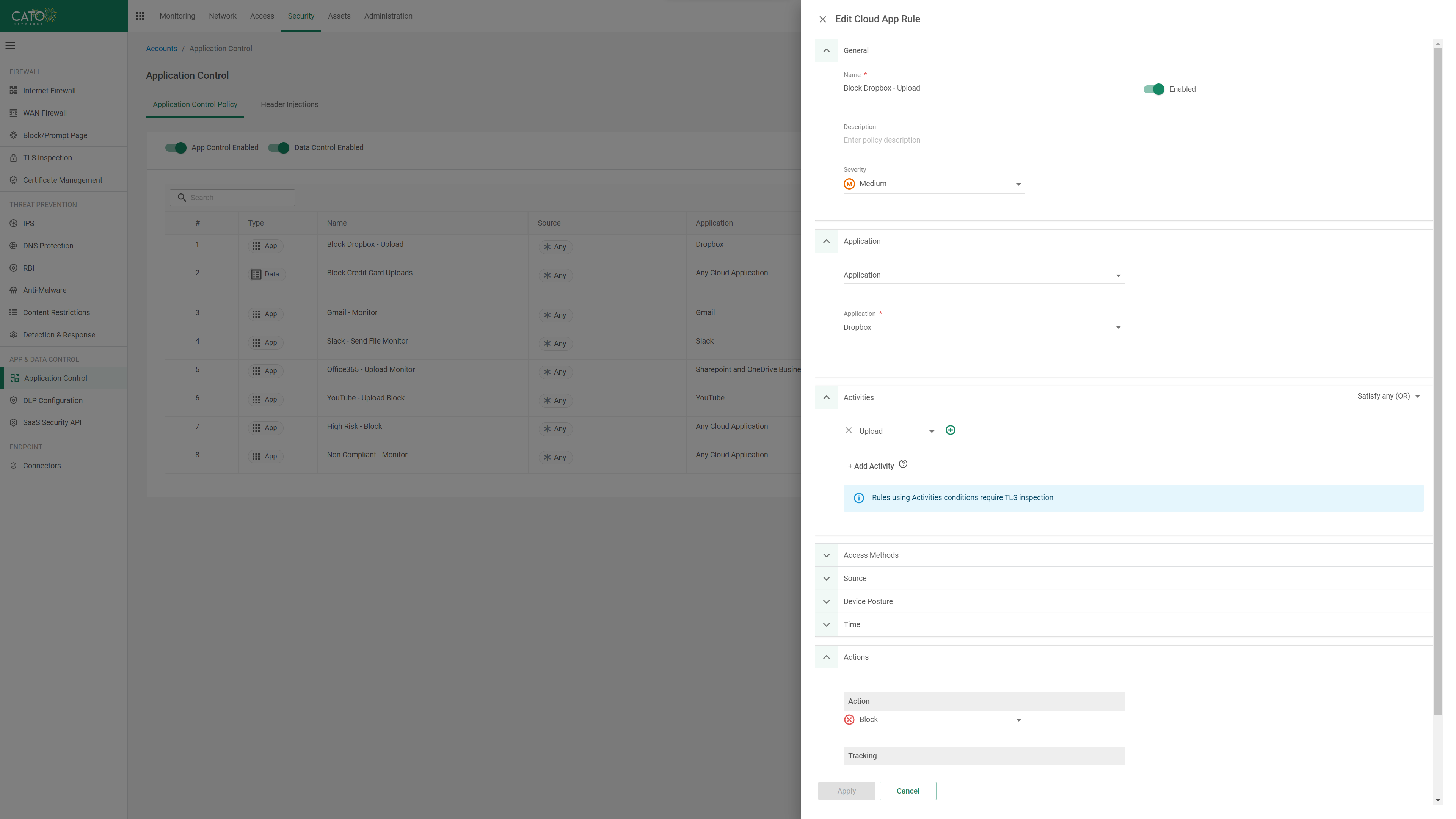The width and height of the screenshot is (1456, 819).
Task: Switch to Header Injections tab
Action: [x=289, y=105]
